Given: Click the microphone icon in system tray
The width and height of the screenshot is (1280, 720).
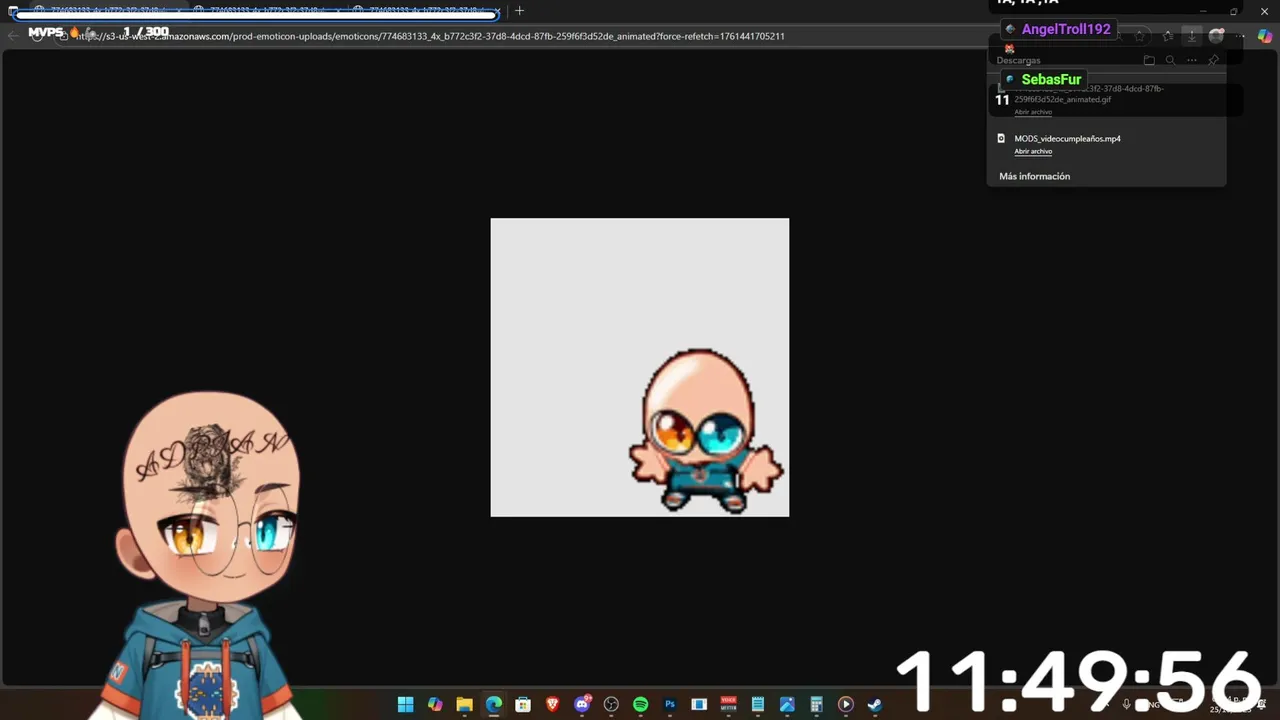Looking at the screenshot, I should point(1127,704).
